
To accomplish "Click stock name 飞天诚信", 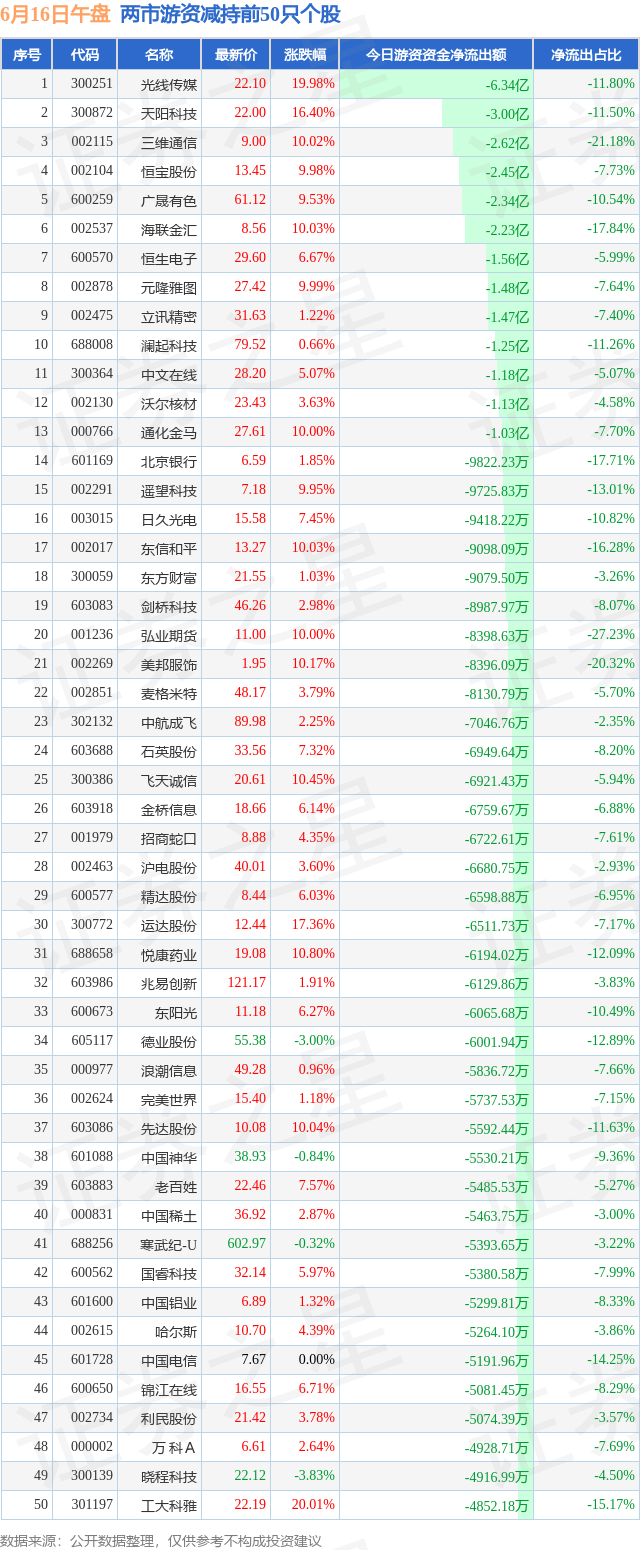I will (169, 780).
